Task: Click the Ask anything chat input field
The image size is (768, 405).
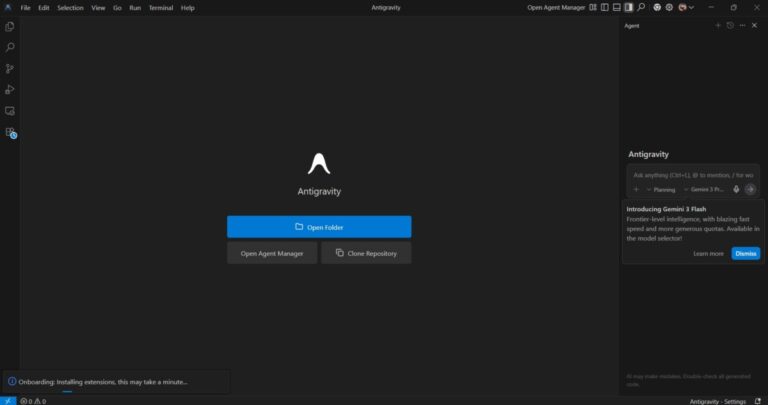Action: [693, 175]
